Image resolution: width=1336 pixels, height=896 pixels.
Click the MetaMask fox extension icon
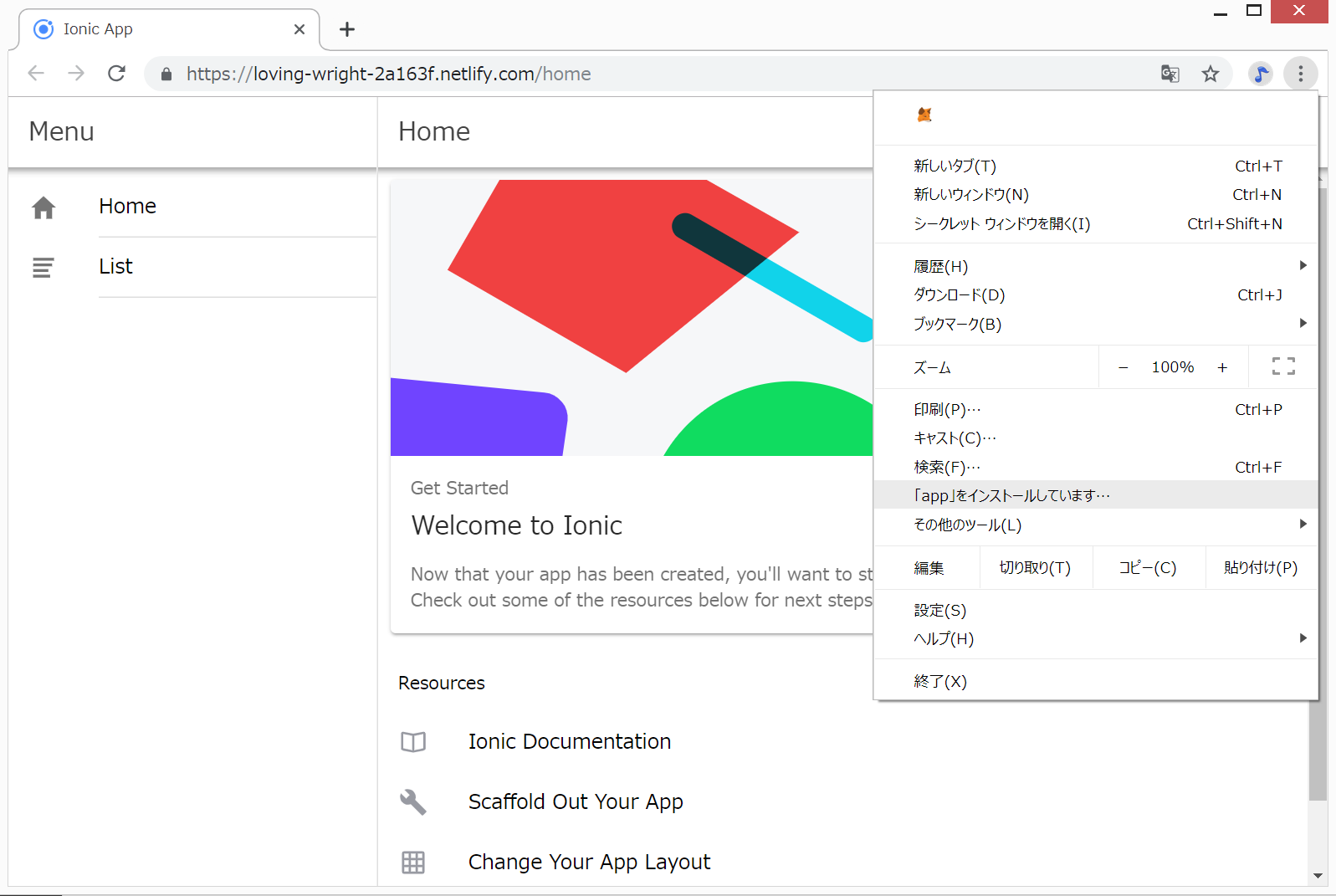[x=924, y=115]
